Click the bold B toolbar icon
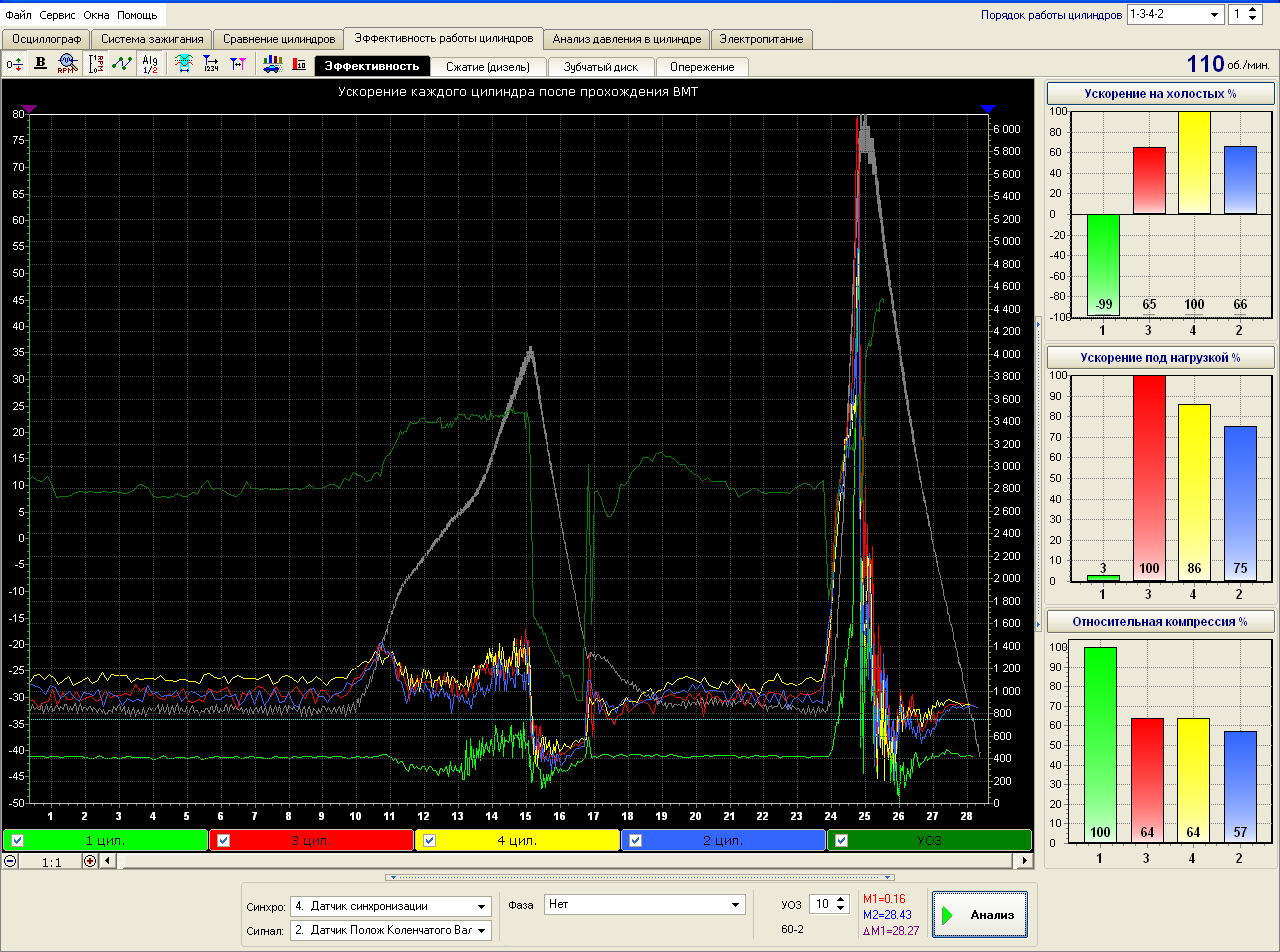1280x952 pixels. click(x=41, y=64)
